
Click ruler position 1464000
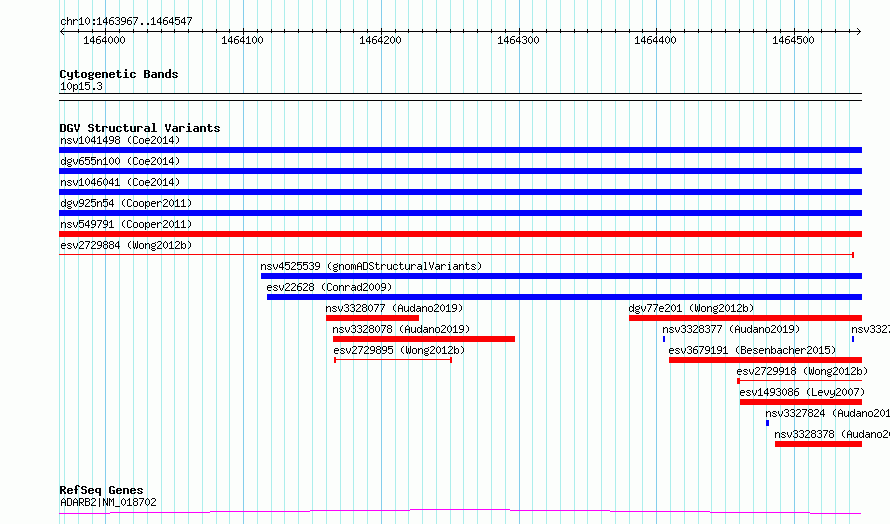pos(104,40)
